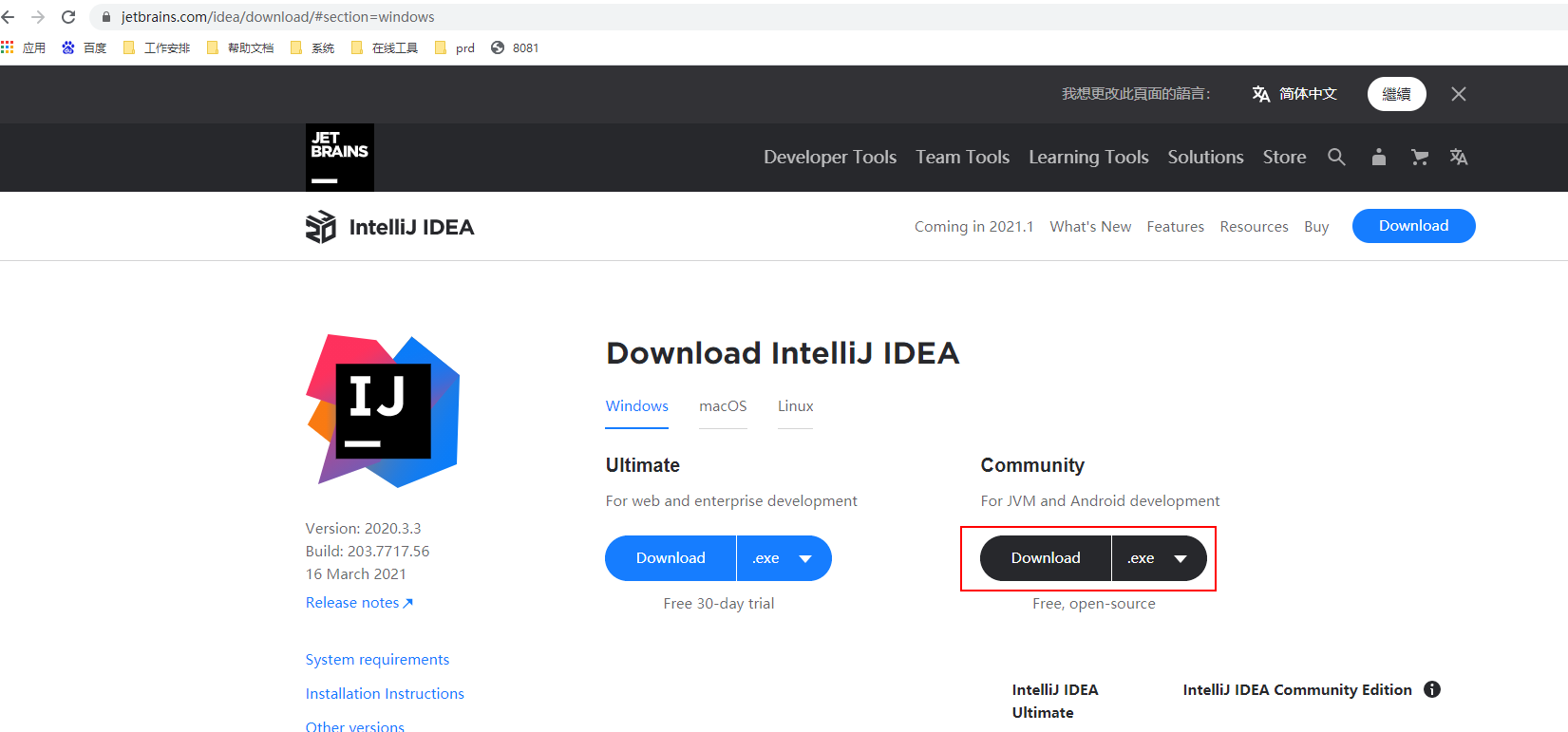Click the Free, open-source text

[x=1094, y=604]
